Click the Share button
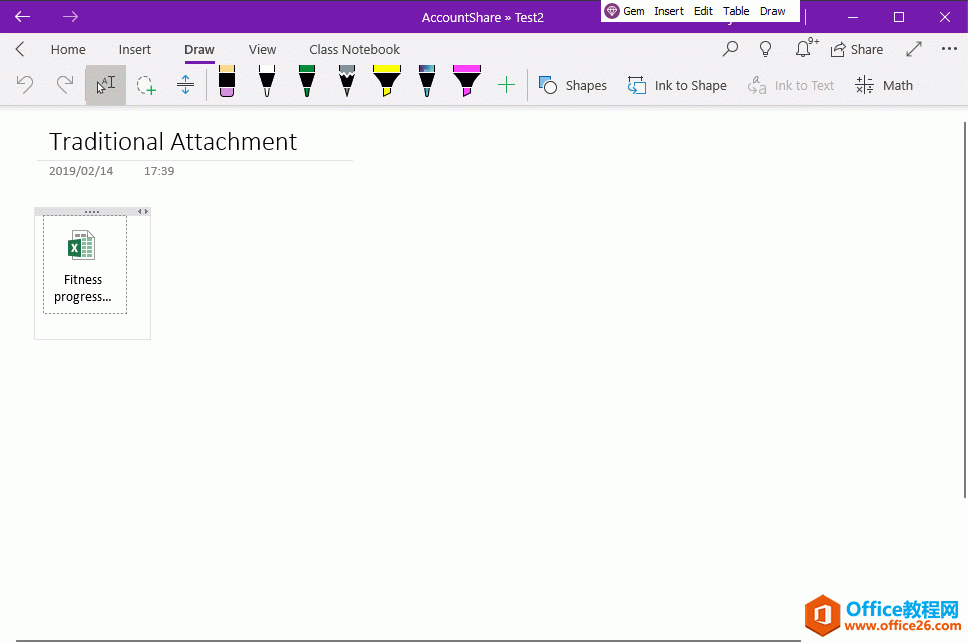 tap(857, 48)
